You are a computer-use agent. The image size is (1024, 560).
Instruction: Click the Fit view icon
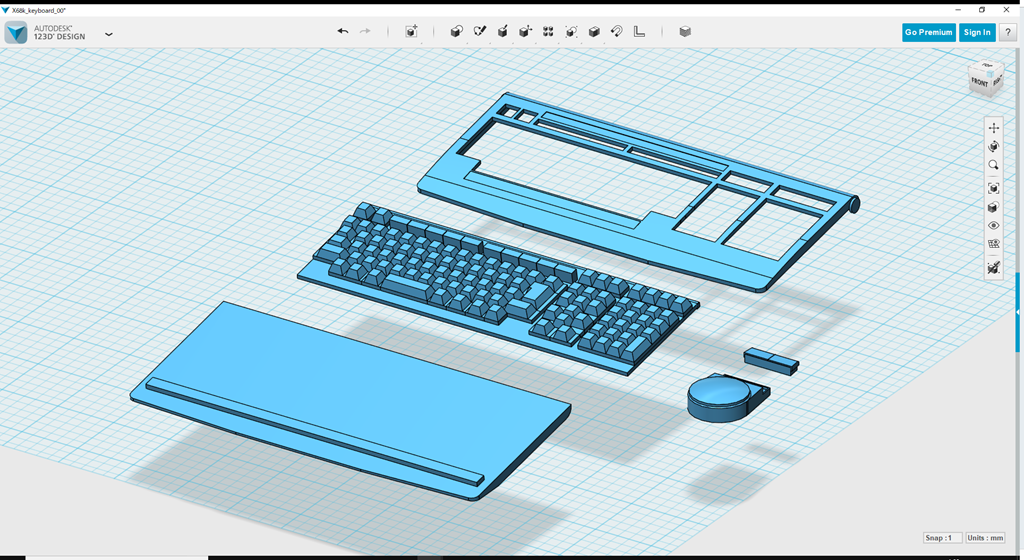click(993, 188)
